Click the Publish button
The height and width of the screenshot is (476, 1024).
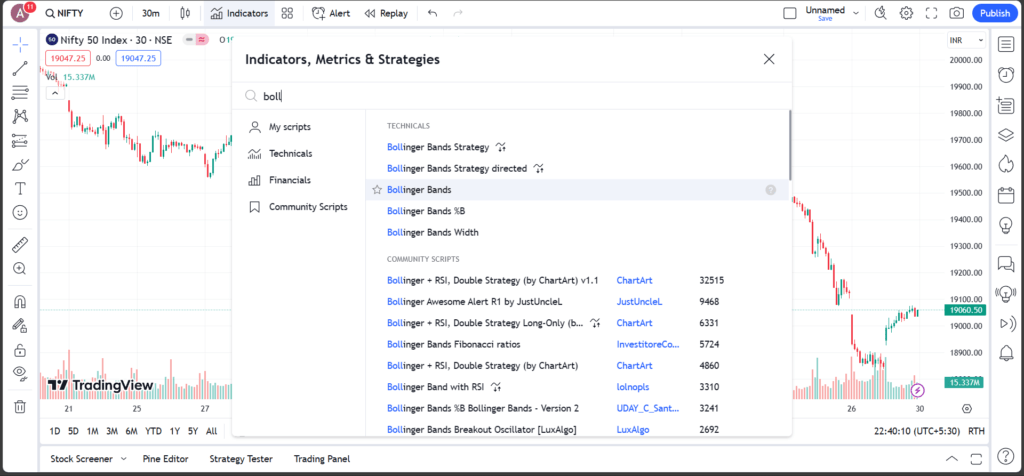click(x=994, y=13)
